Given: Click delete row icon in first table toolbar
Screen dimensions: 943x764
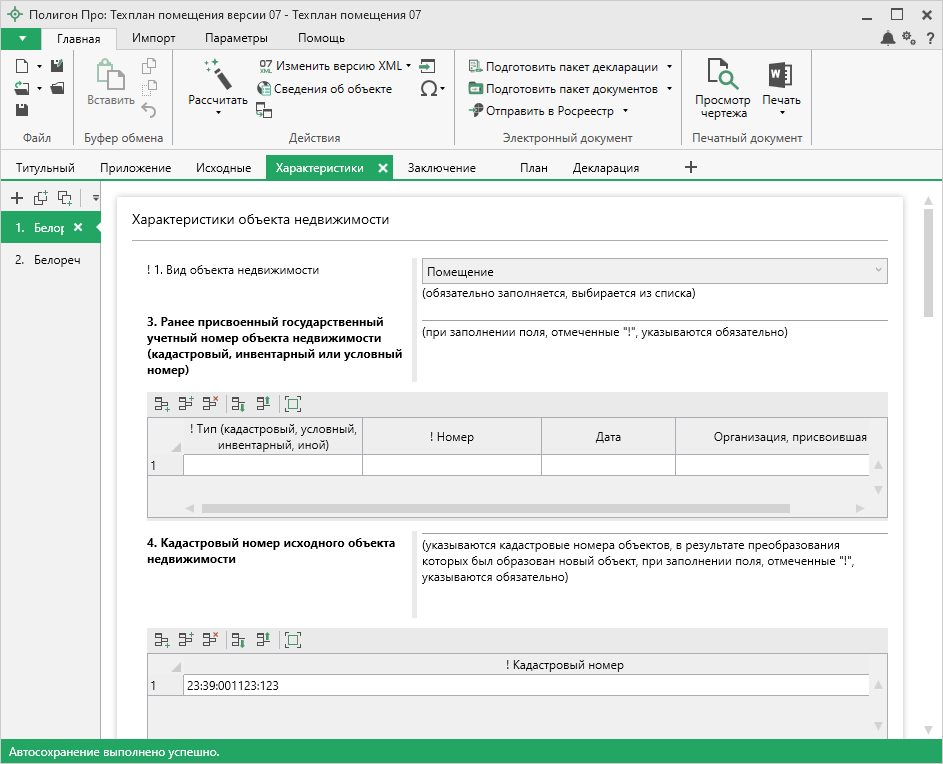Looking at the screenshot, I should click(x=210, y=404).
